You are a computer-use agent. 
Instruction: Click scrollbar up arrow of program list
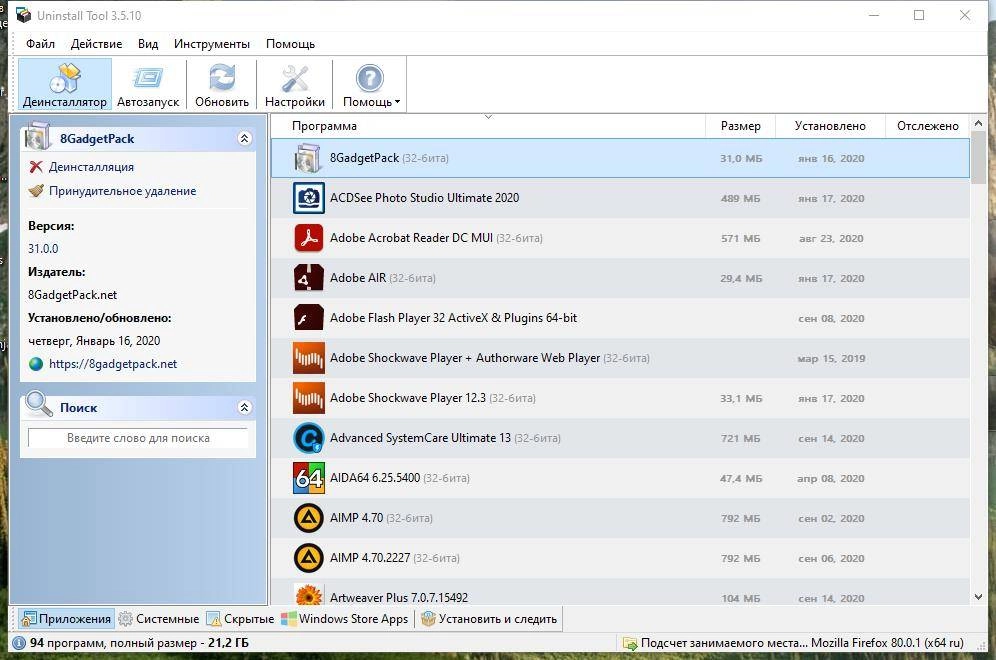tap(978, 123)
